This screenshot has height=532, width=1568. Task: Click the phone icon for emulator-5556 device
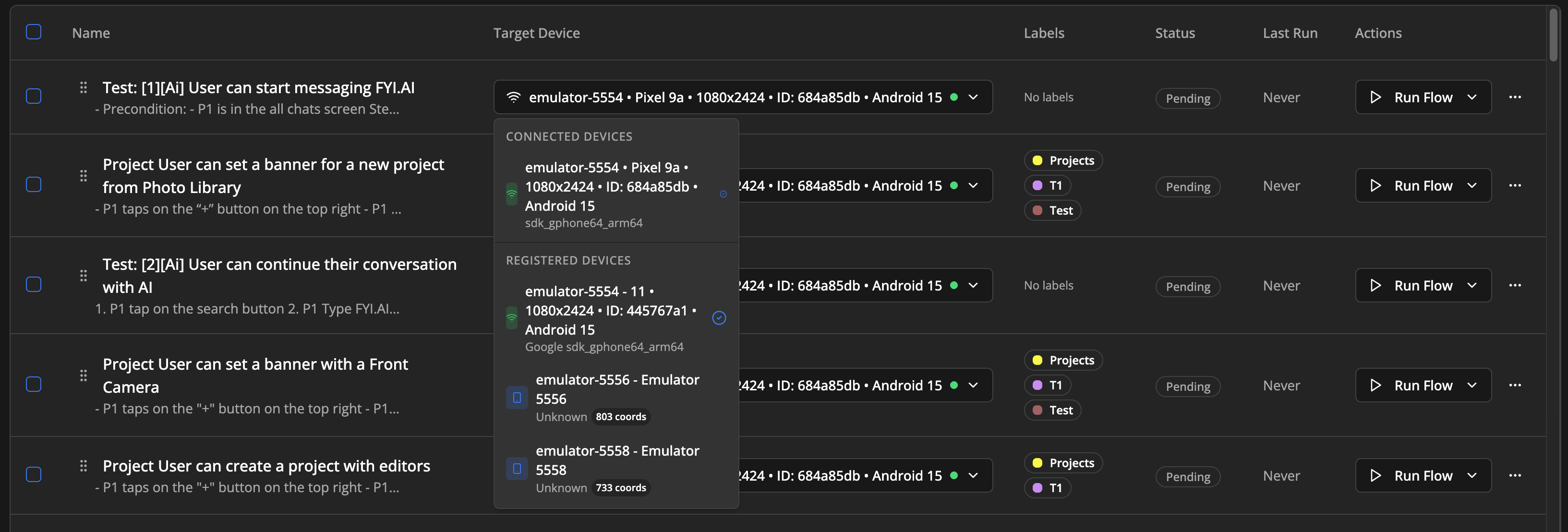(x=517, y=398)
